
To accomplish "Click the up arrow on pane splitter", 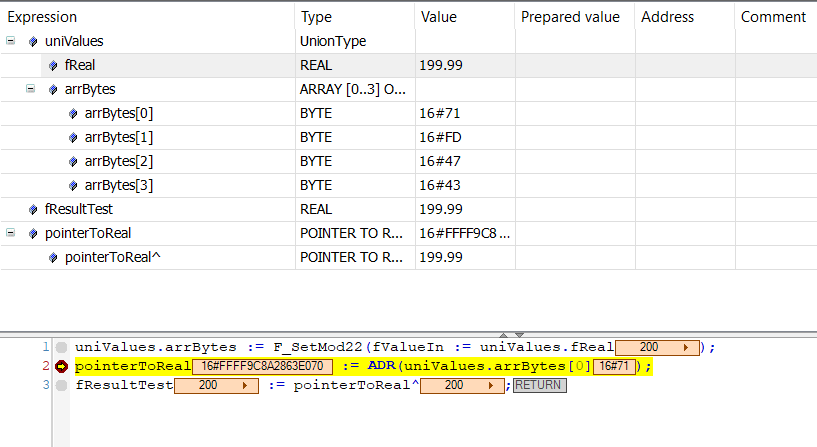I will 503,335.
